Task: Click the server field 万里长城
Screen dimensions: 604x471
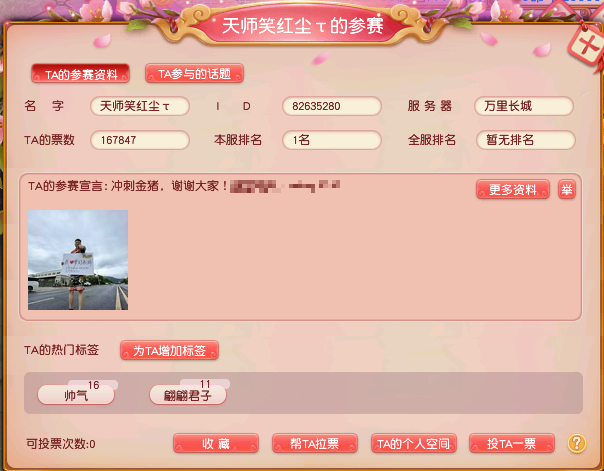Action: point(524,106)
